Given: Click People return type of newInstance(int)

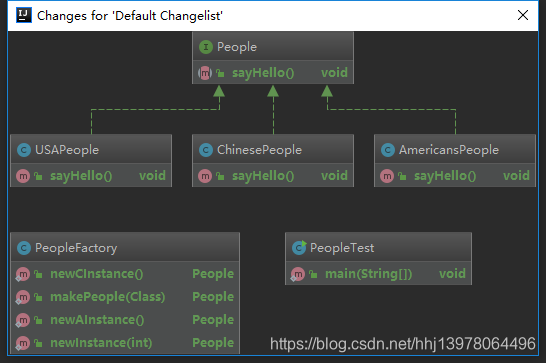Looking at the screenshot, I should [x=213, y=343].
